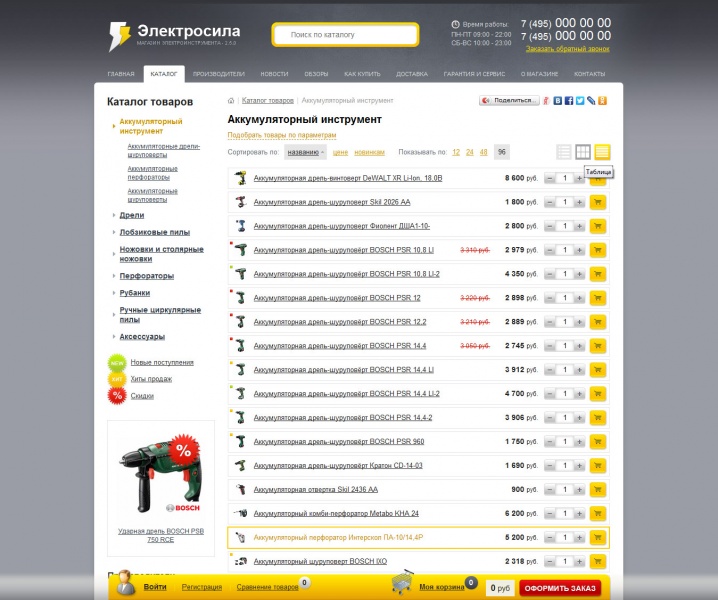Click Заказать обратный звонок link
The width and height of the screenshot is (718, 600).
[567, 49]
